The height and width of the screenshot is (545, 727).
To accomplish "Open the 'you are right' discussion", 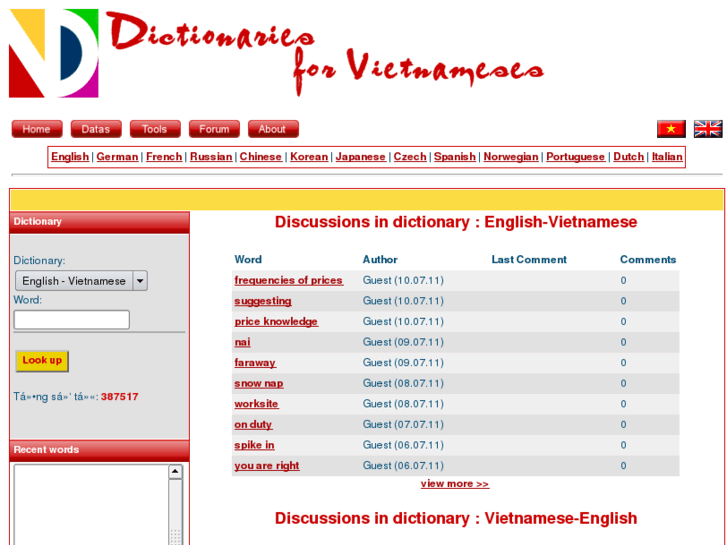I will click(x=267, y=465).
